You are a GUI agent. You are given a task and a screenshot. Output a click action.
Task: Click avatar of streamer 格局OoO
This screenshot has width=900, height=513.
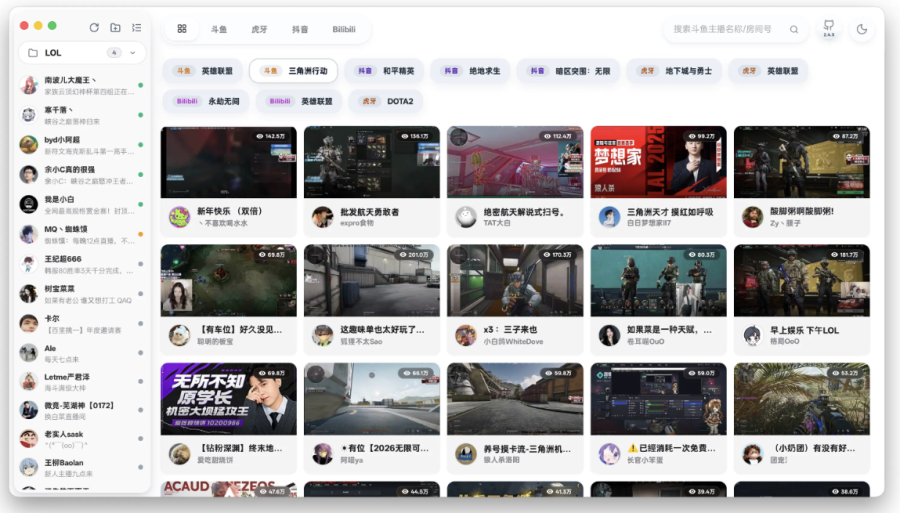752,335
